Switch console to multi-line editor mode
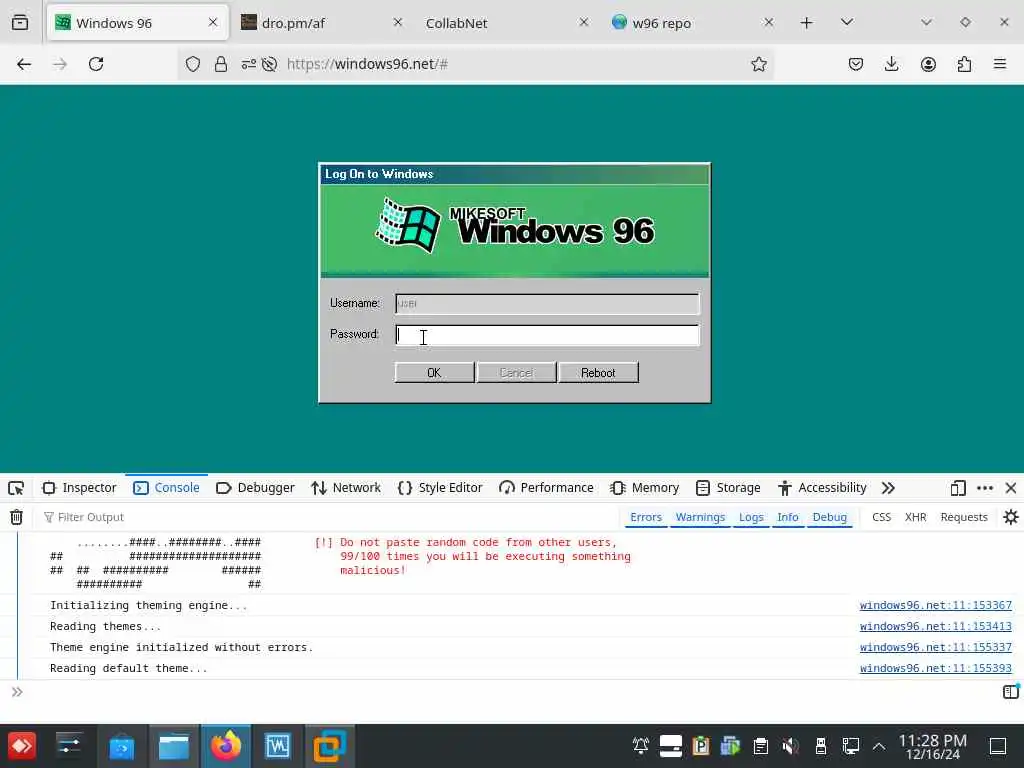The width and height of the screenshot is (1024, 768). tap(1010, 692)
